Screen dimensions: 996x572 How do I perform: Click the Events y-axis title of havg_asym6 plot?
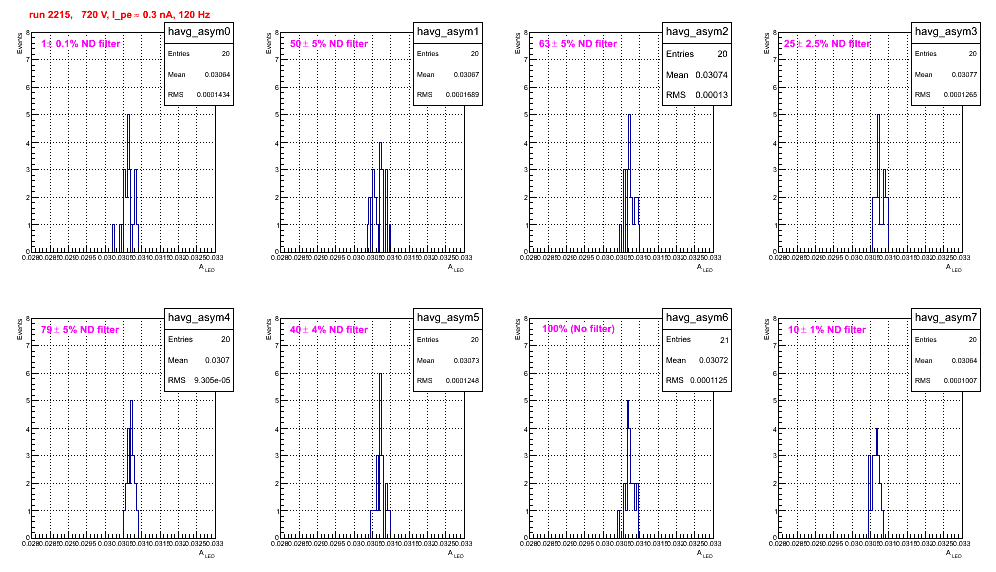(x=518, y=329)
